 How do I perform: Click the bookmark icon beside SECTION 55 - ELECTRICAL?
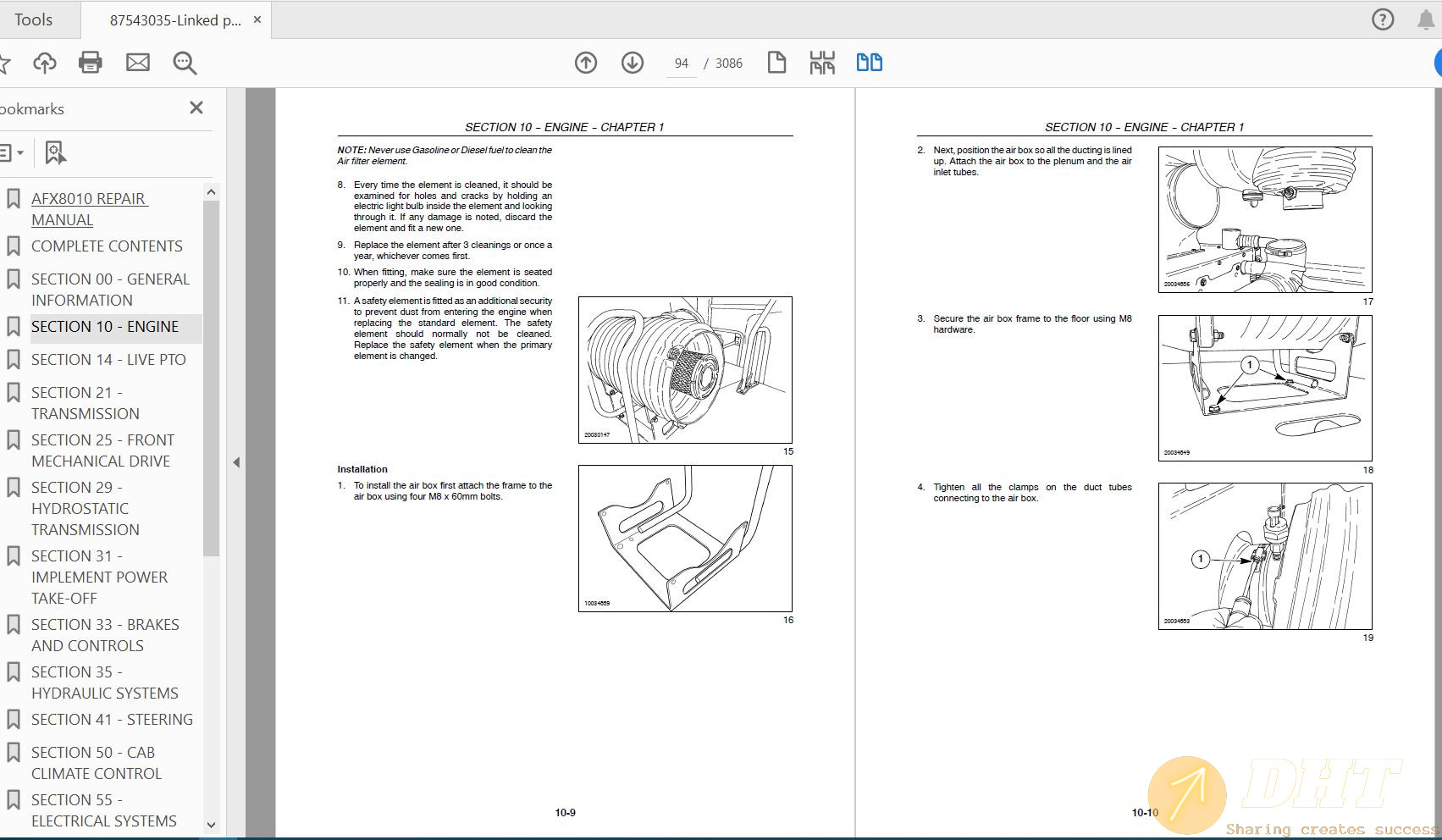[13, 800]
